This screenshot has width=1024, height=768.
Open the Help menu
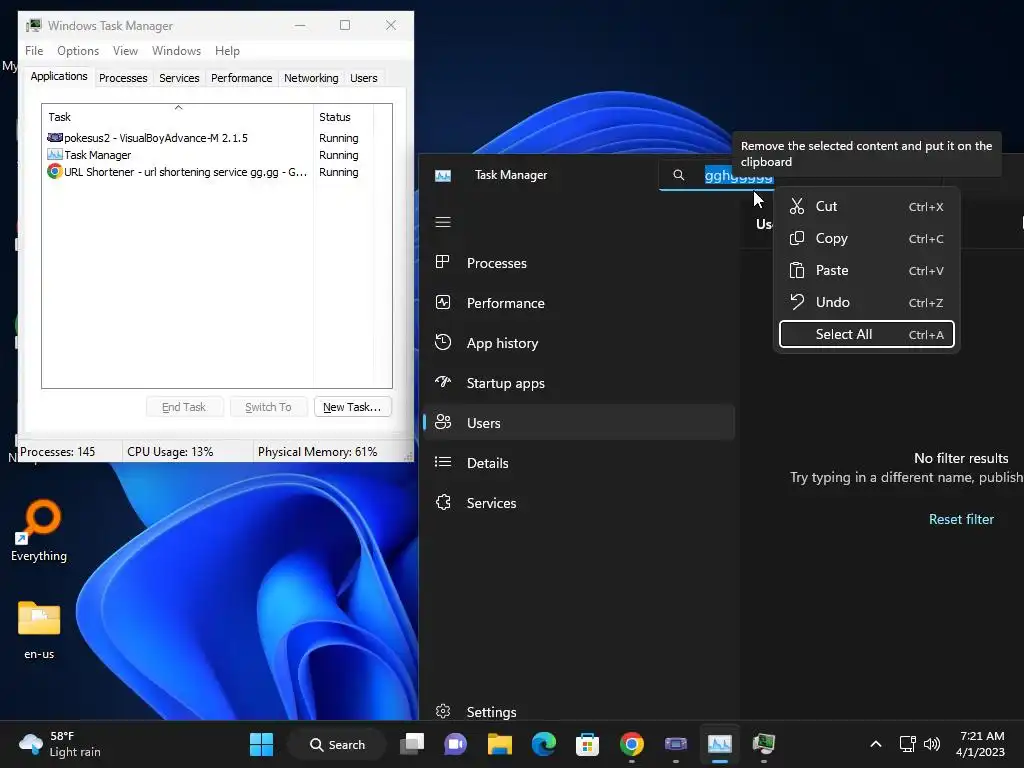(227, 50)
